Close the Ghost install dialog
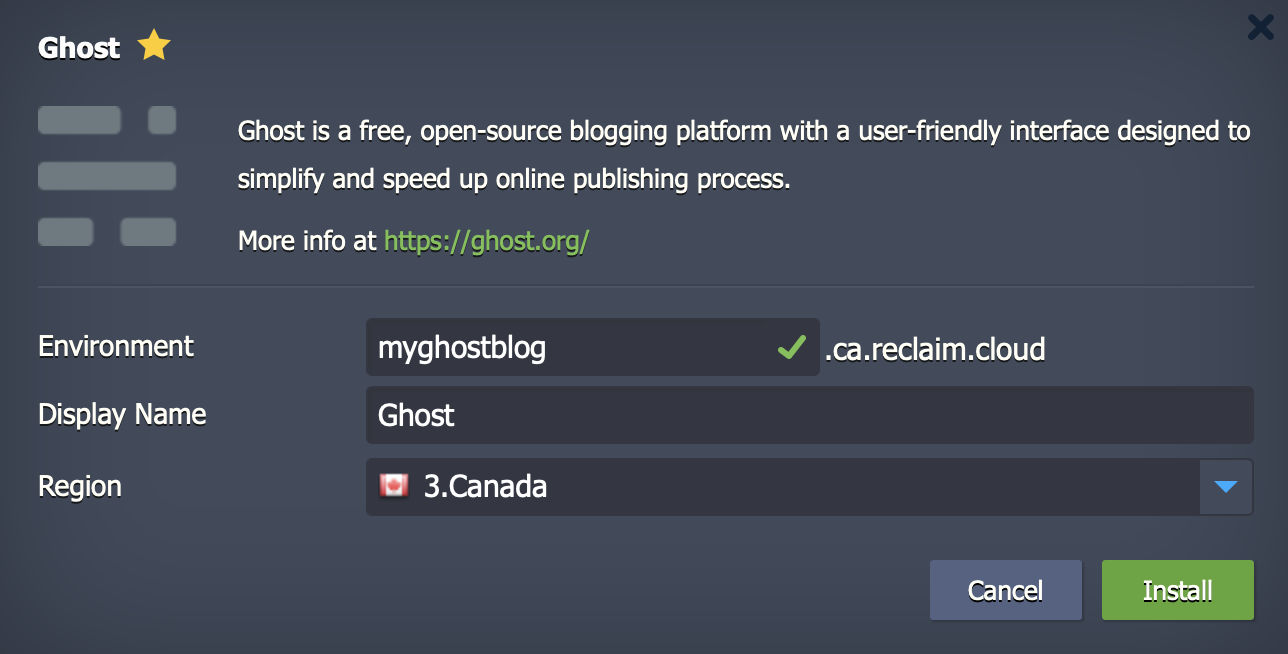The width and height of the screenshot is (1288, 654). coord(1260,27)
